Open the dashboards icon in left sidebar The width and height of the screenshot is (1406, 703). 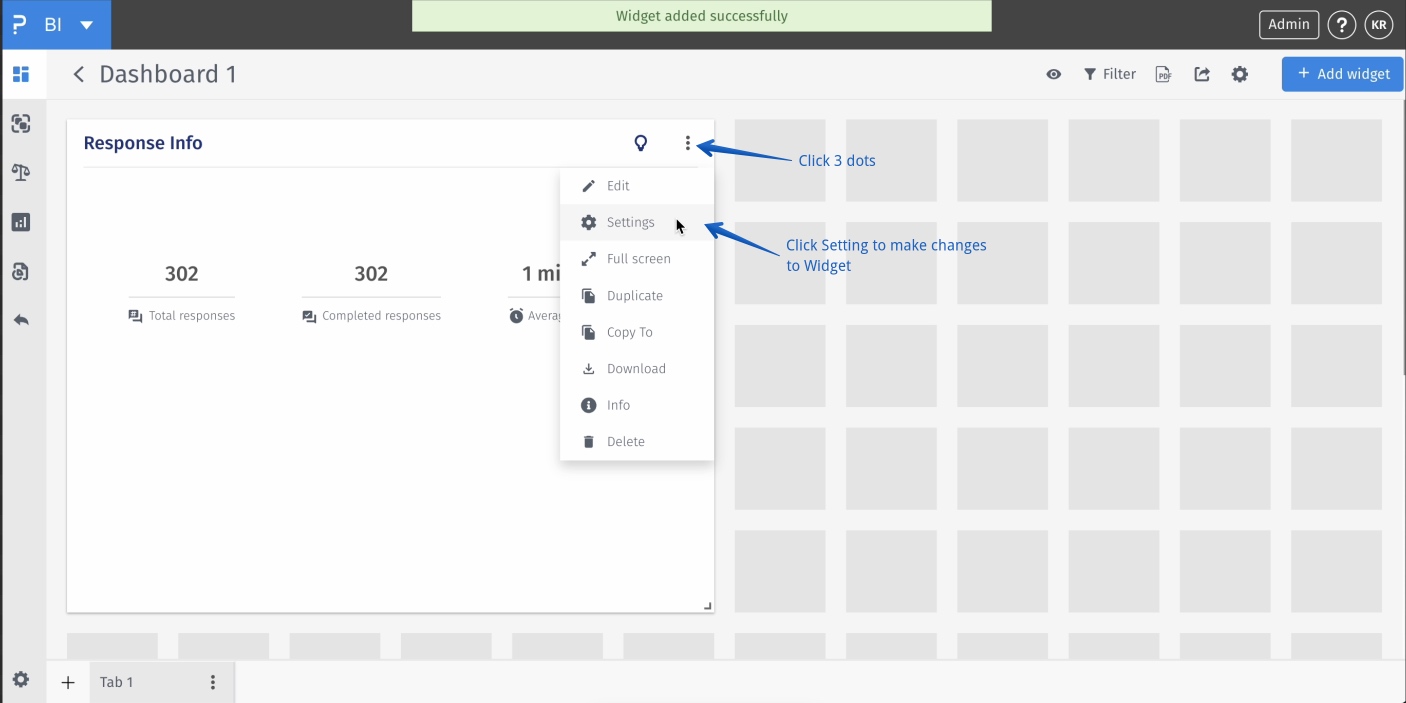tap(21, 74)
